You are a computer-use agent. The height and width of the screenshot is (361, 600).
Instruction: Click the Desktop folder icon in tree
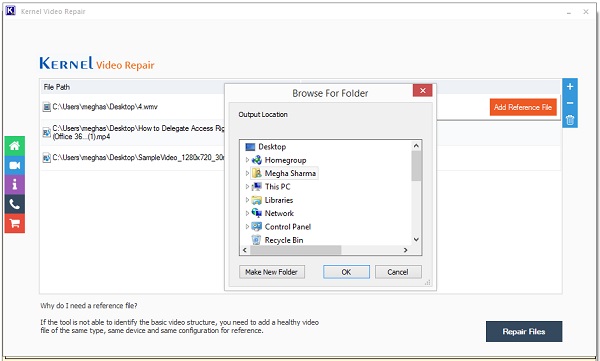[x=250, y=147]
